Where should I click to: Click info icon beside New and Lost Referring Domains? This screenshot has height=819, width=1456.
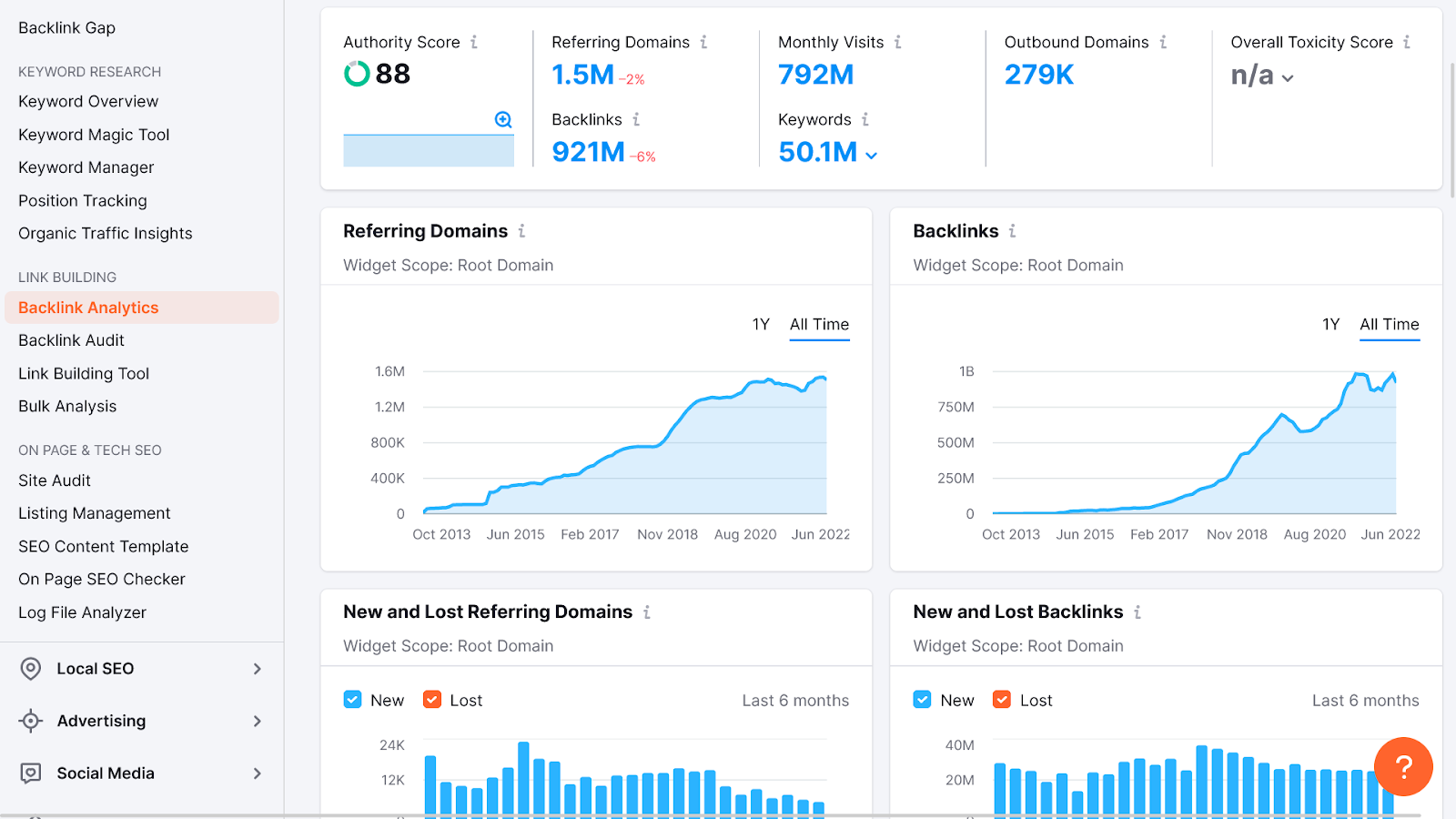(646, 612)
